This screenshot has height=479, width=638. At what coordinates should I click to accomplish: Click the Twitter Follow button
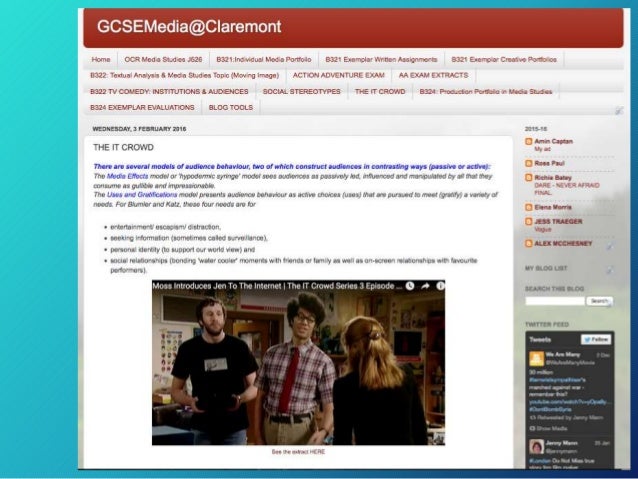[596, 339]
